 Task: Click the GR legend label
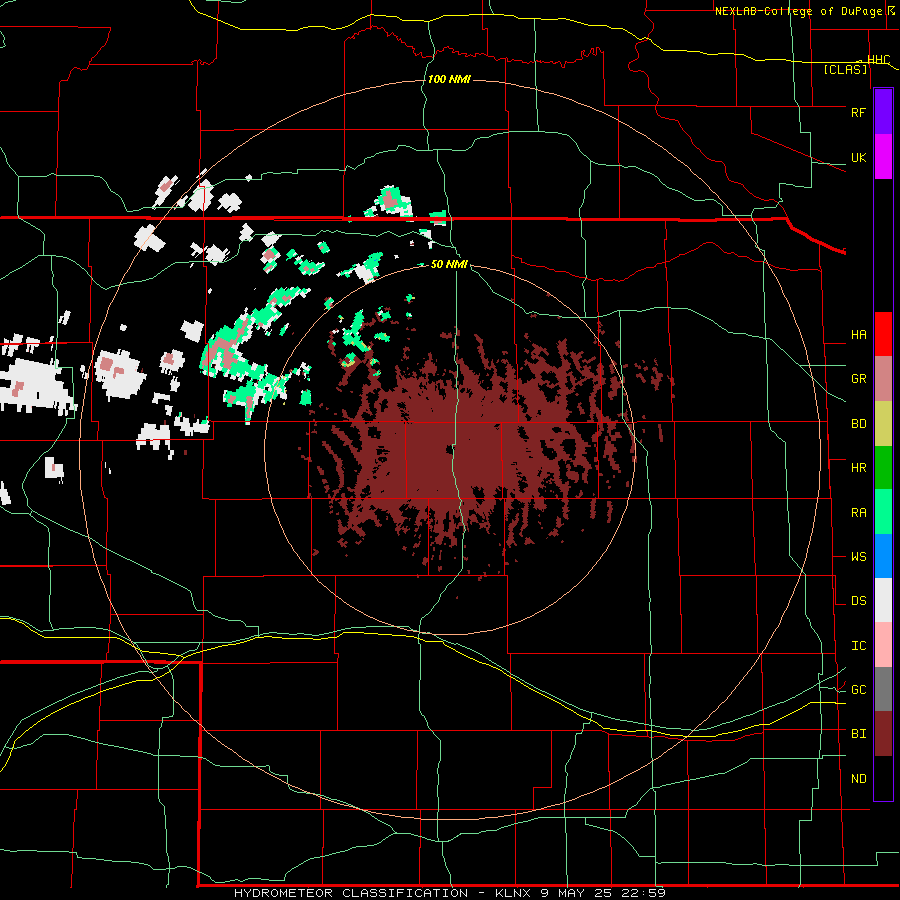pyautogui.click(x=858, y=379)
